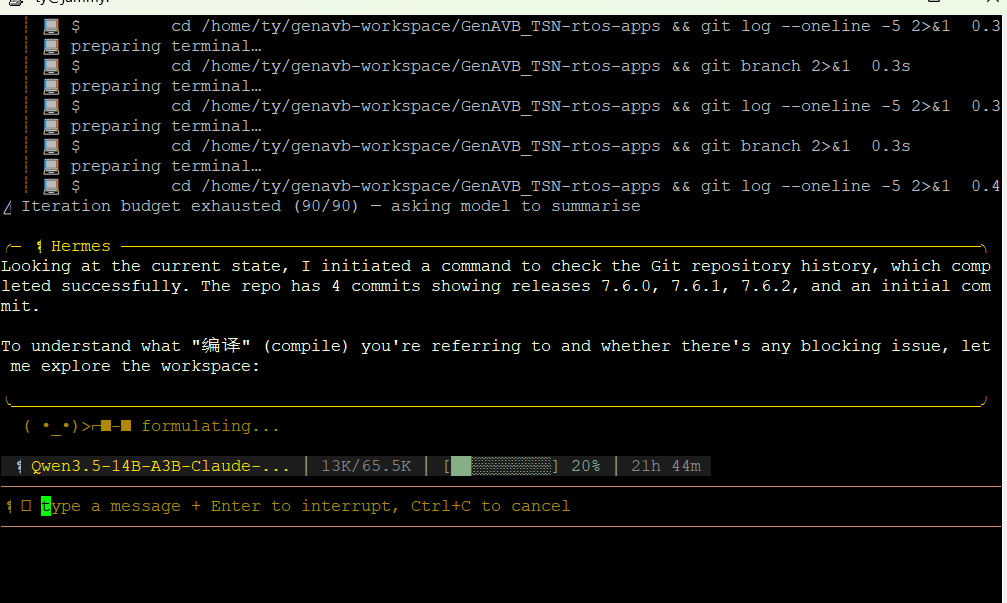
Task: Select the git log command timed 0.4
Action: pyautogui.click(x=561, y=186)
